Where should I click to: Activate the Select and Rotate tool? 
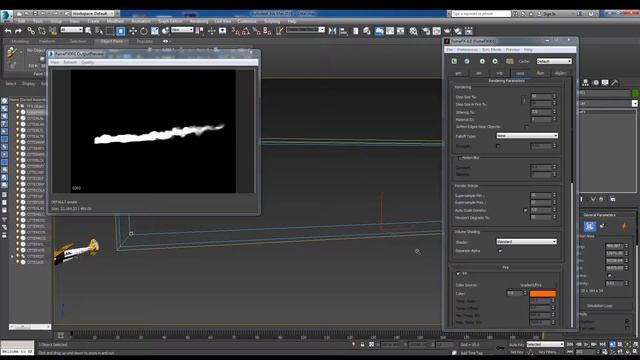click(144, 31)
